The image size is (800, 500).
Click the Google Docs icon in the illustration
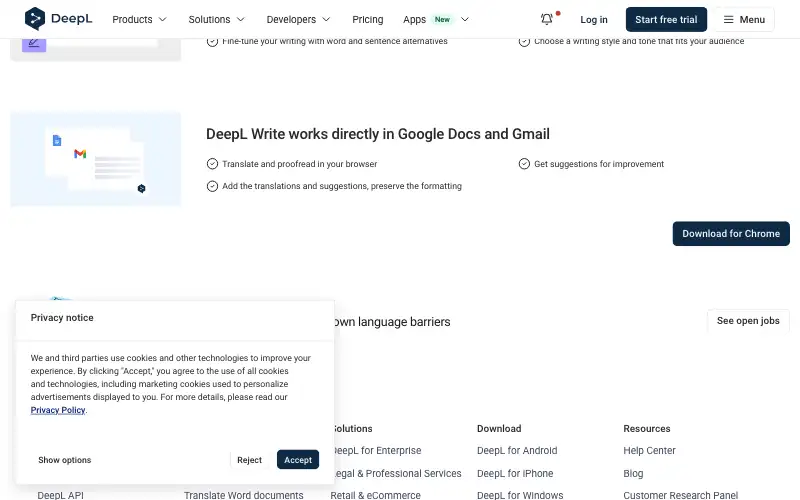point(57,140)
